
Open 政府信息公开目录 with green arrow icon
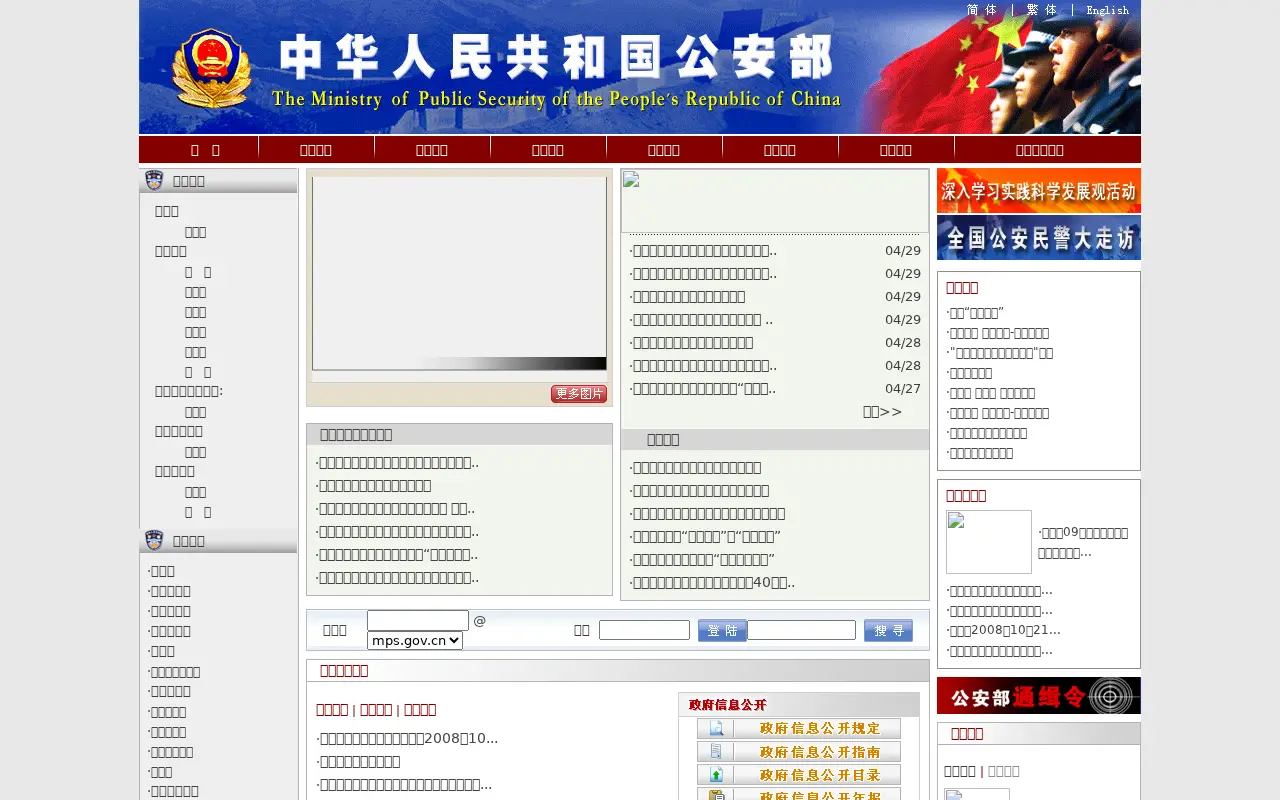click(799, 774)
